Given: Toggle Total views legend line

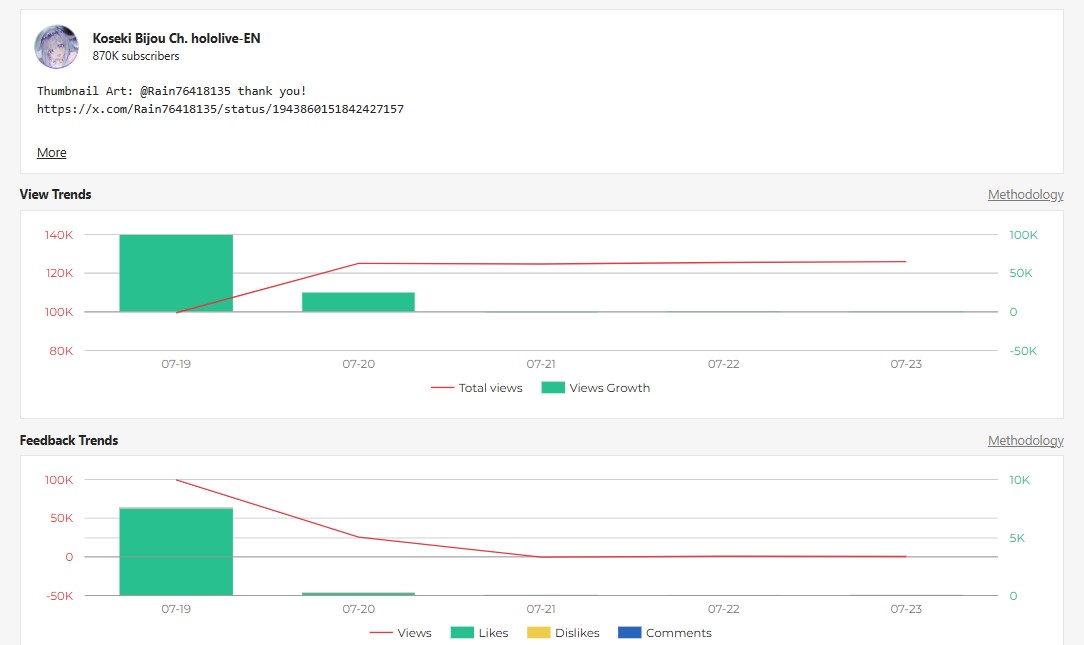Looking at the screenshot, I should coord(476,388).
